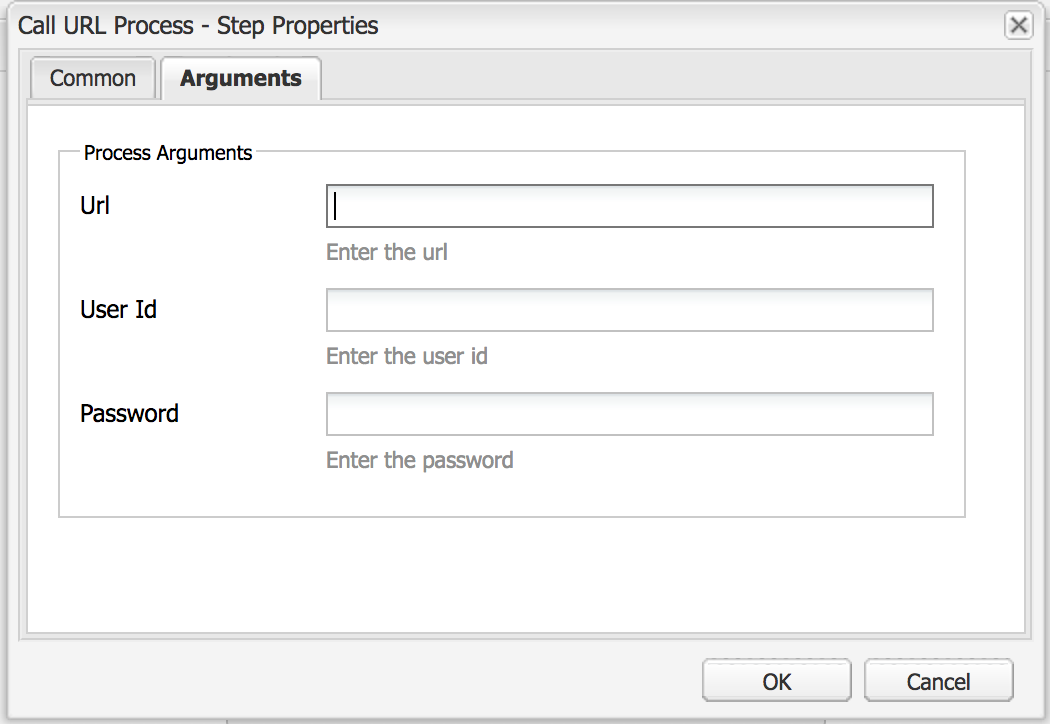Click the 'Enter the url' hint text
Image resolution: width=1050 pixels, height=724 pixels.
[387, 252]
